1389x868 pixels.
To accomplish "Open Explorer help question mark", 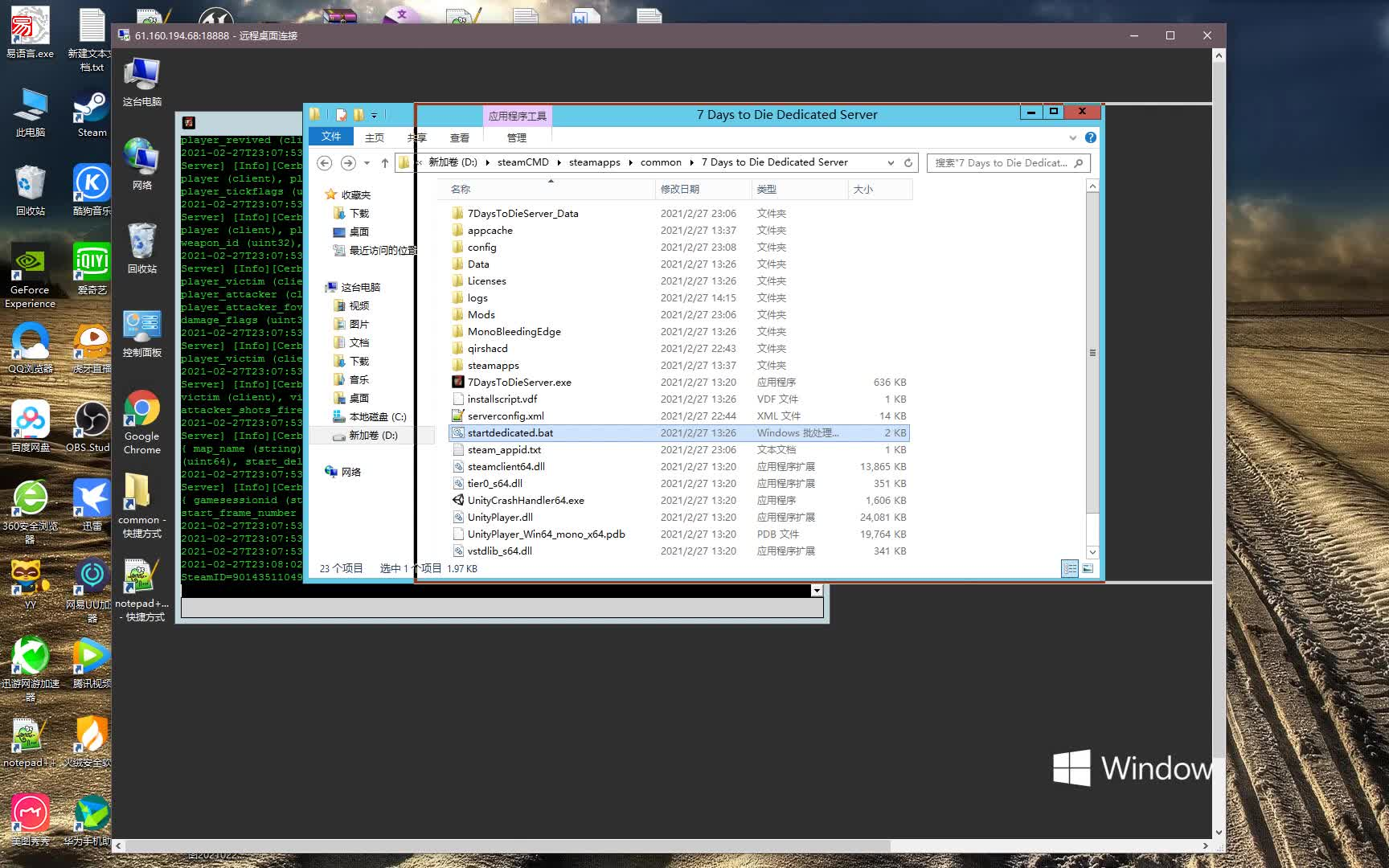I will click(1090, 137).
